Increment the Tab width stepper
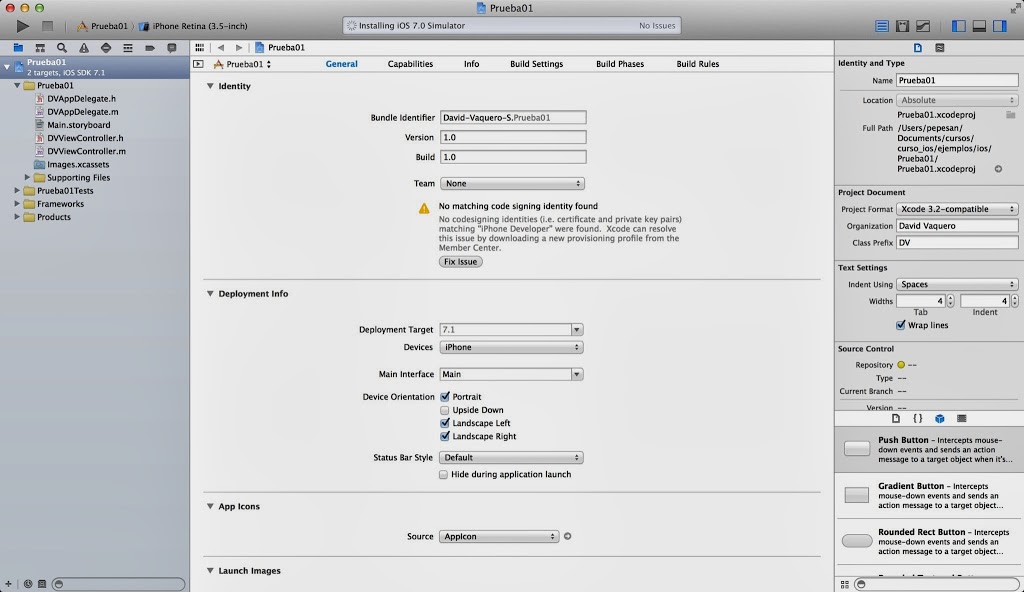Viewport: 1024px width, 592px height. pyautogui.click(x=950, y=298)
